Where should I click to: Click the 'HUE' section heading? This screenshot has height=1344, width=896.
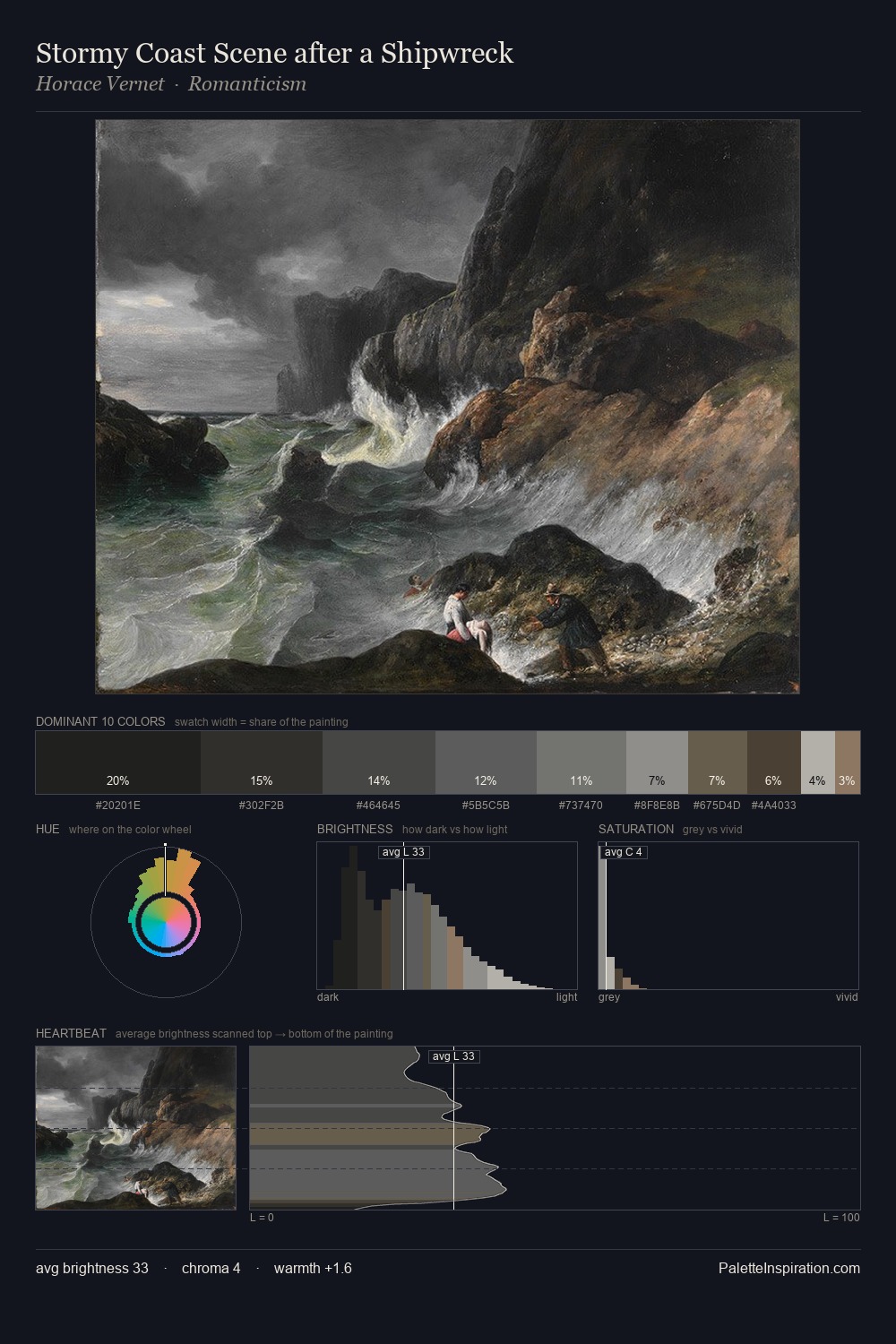47,830
